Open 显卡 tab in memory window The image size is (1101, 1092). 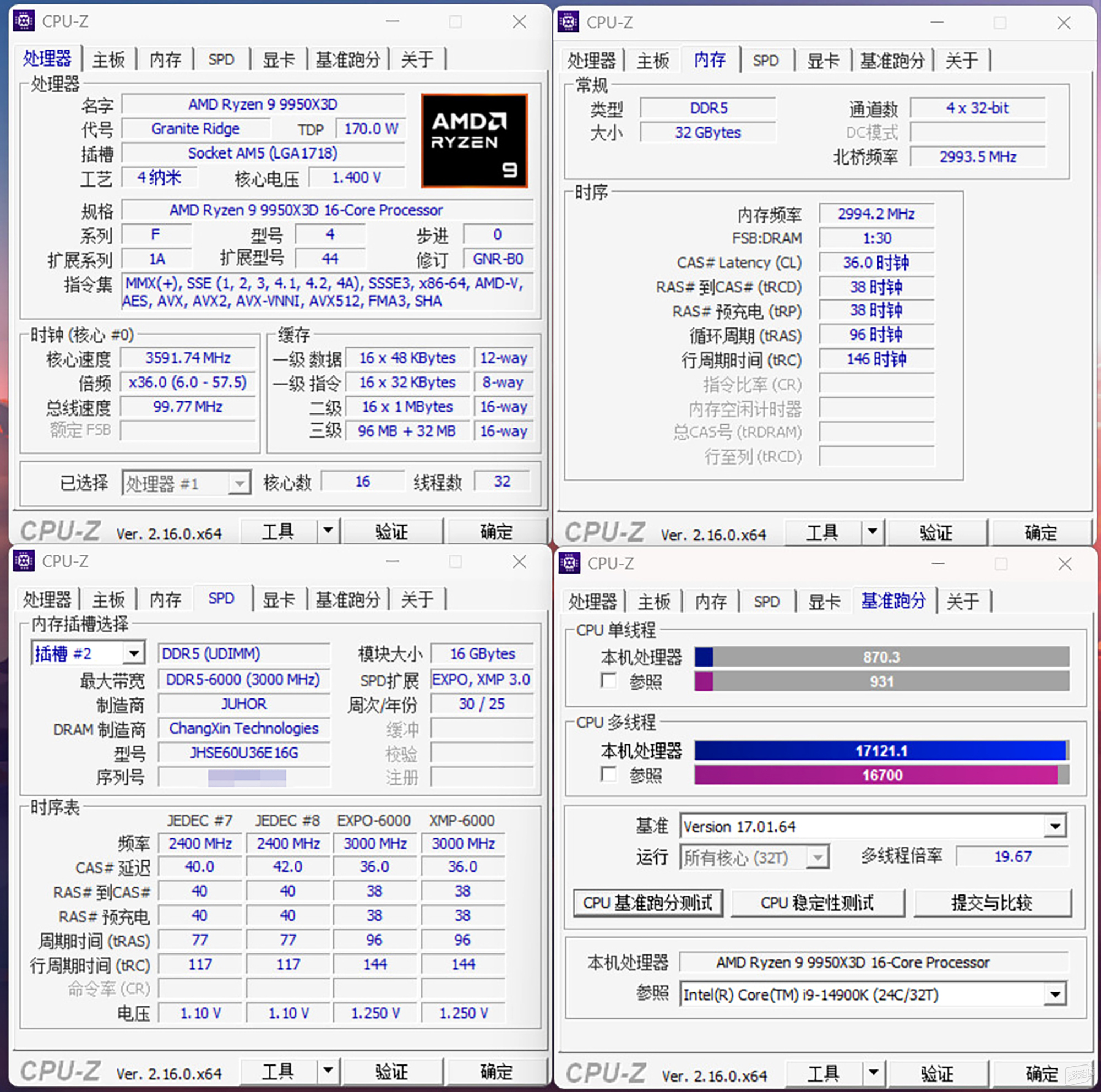click(823, 61)
